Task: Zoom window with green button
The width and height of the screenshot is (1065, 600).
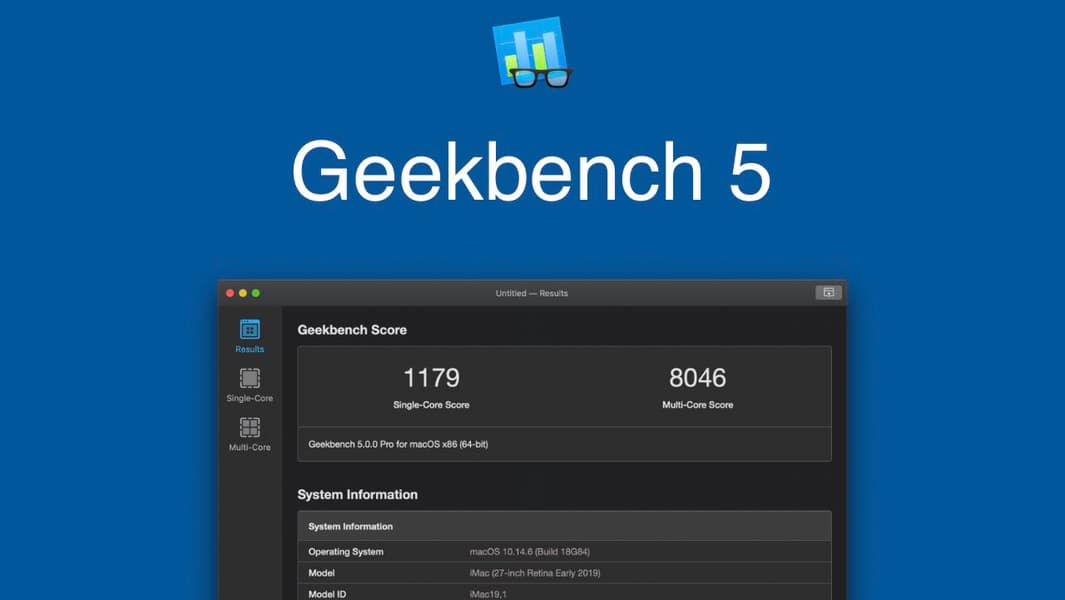Action: (256, 293)
